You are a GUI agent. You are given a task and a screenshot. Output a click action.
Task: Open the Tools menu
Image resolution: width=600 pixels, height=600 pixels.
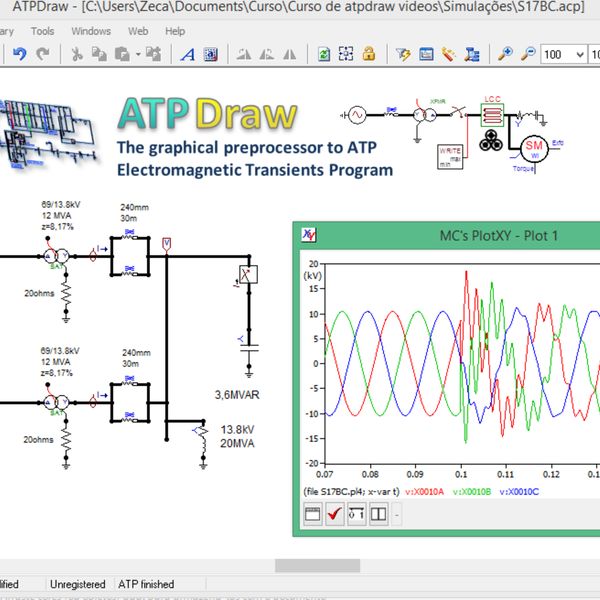pos(42,31)
